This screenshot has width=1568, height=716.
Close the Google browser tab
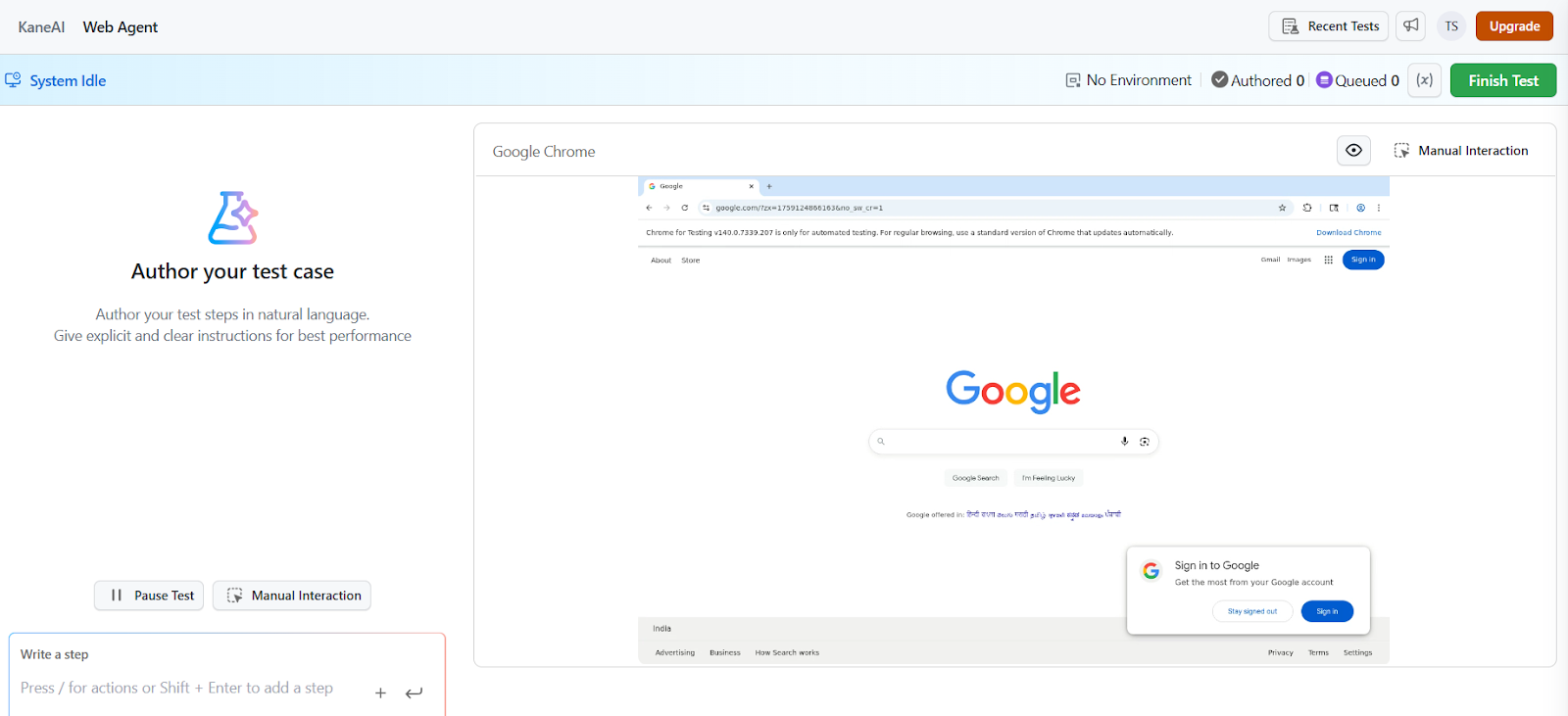[752, 186]
